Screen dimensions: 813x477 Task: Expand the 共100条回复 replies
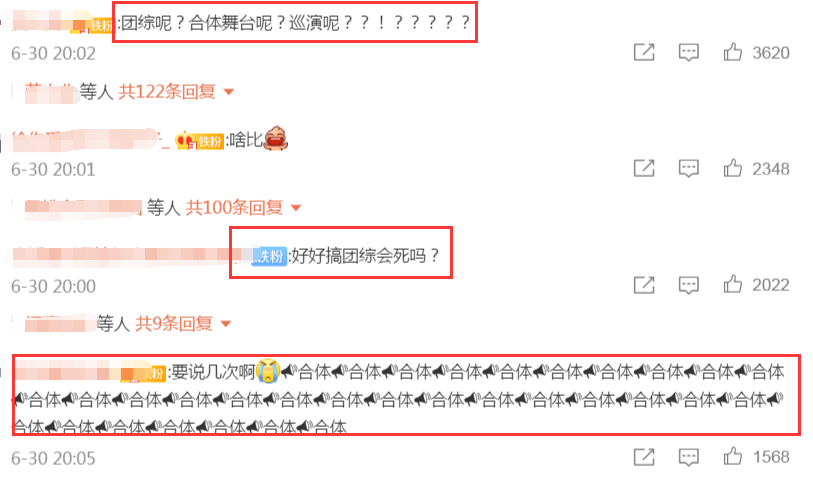click(296, 208)
